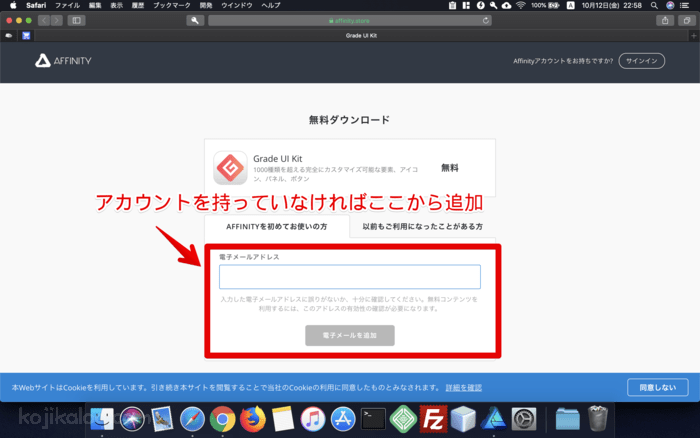Viewport: 700px width, 438px height.
Task: Click the Siri icon in menu bar
Action: 670,5
